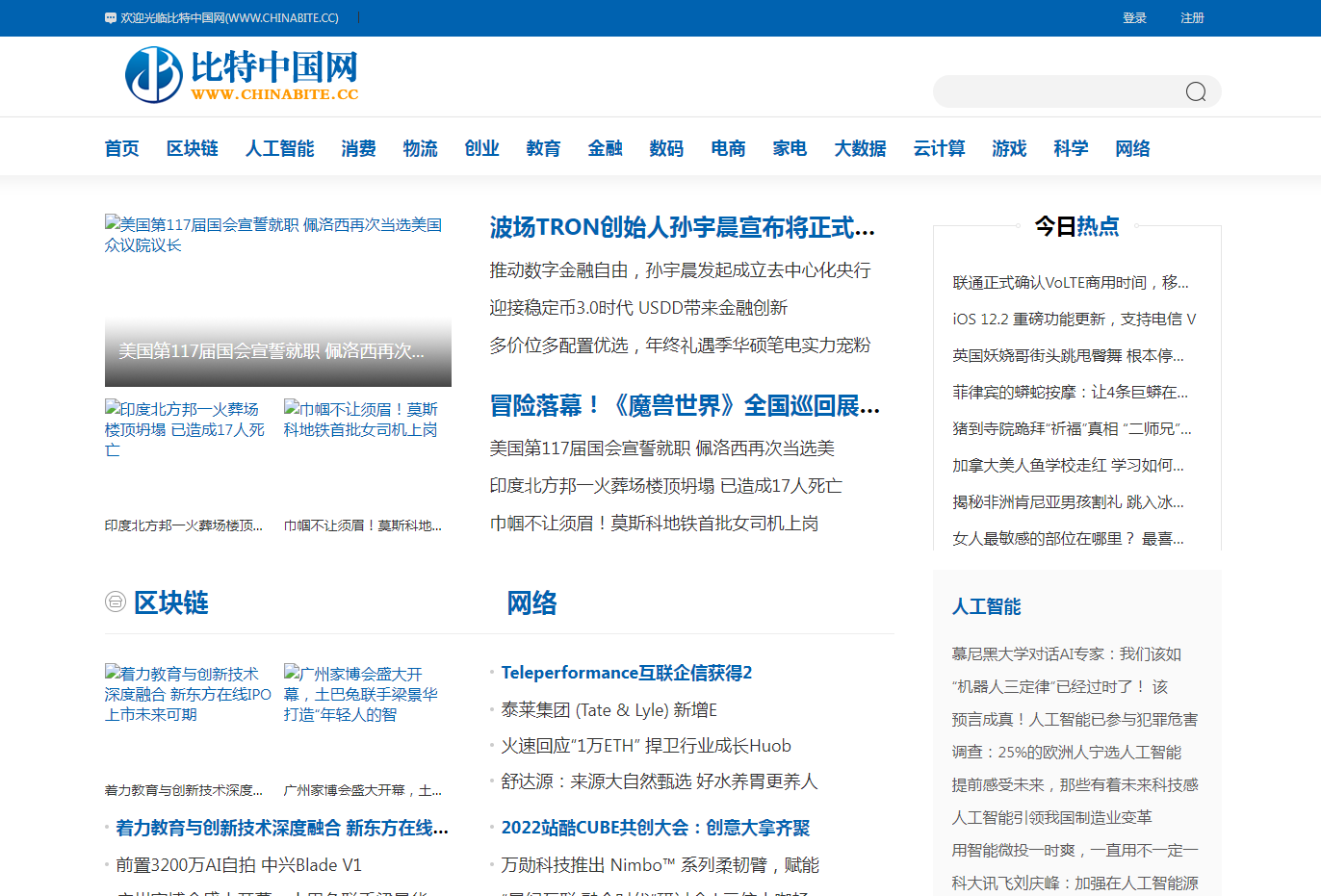Image resolution: width=1321 pixels, height=896 pixels.
Task: Click the sidebar 人工智能 section heading
Action: tap(987, 607)
